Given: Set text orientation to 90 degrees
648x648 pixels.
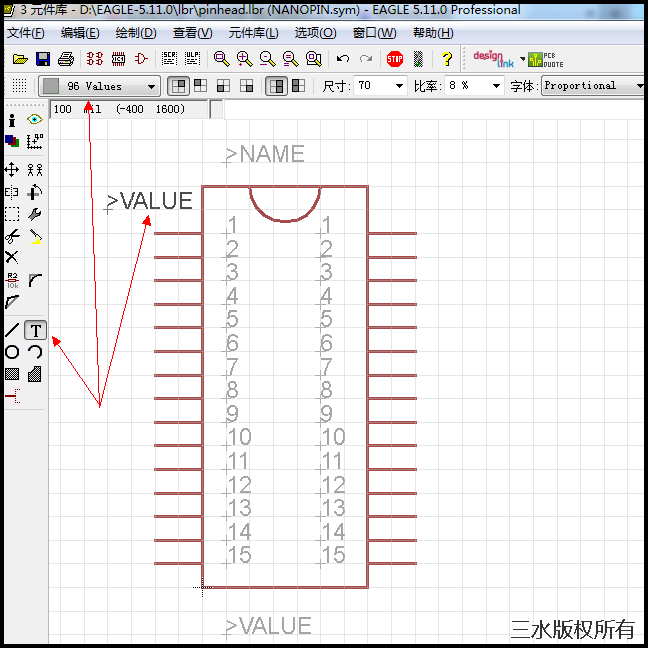Looking at the screenshot, I should point(201,86).
